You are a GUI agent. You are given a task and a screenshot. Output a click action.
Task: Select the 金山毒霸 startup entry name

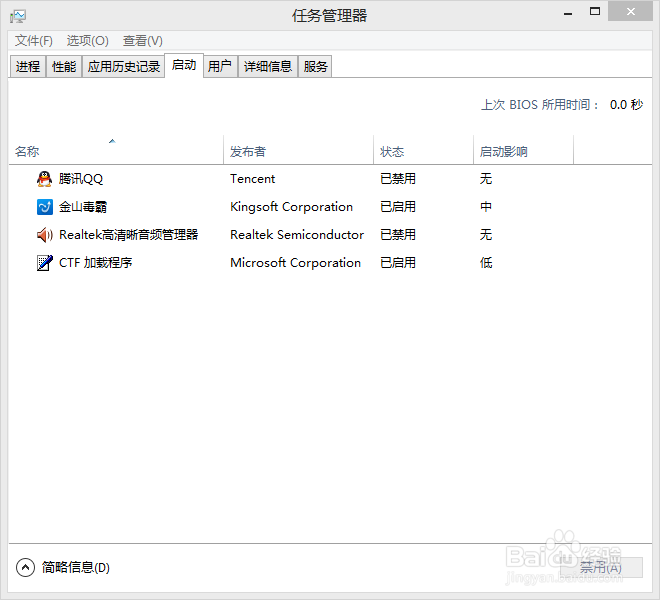tap(83, 207)
